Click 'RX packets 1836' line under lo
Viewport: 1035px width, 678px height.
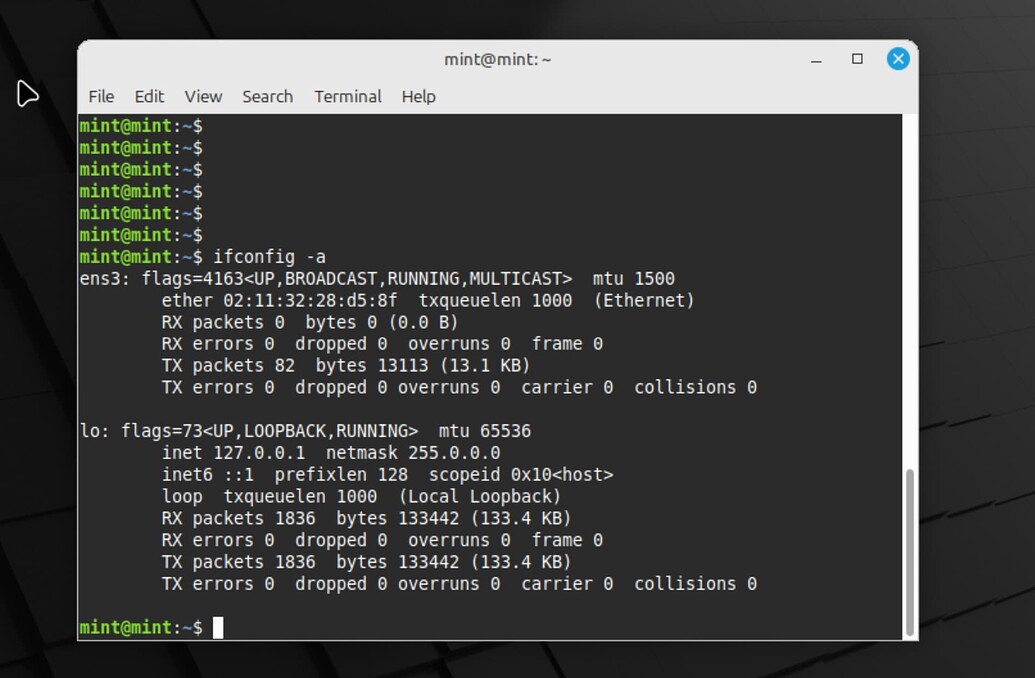click(366, 518)
